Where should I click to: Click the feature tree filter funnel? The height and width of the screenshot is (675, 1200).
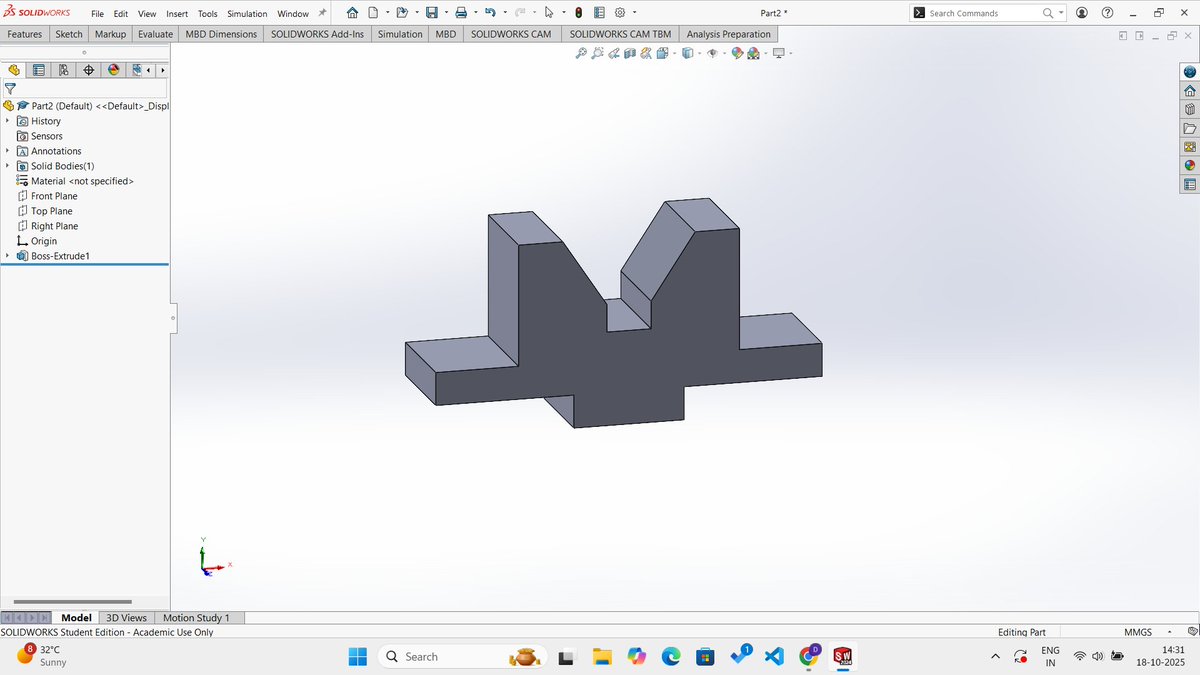point(10,88)
